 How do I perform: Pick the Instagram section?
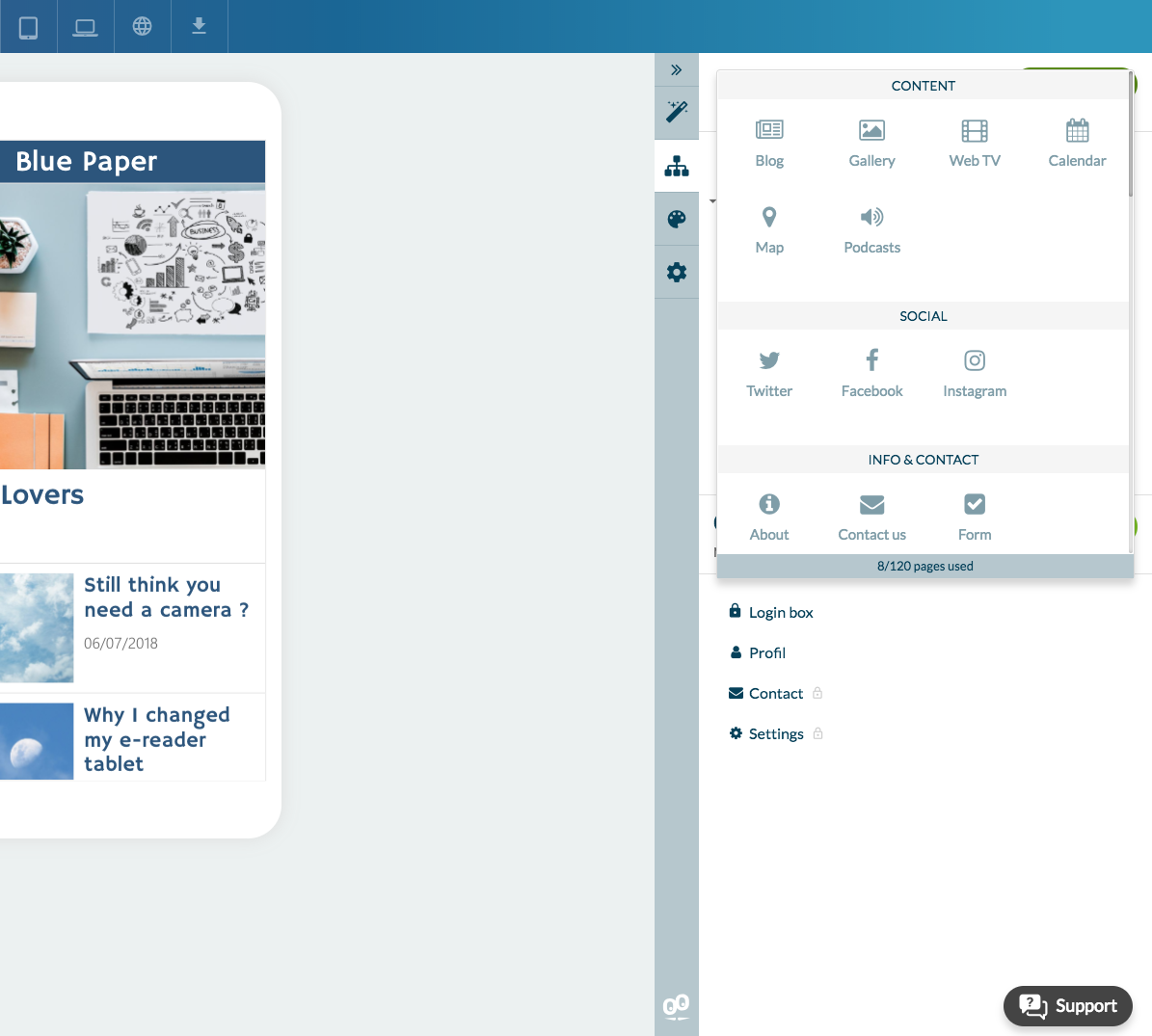coord(975,373)
